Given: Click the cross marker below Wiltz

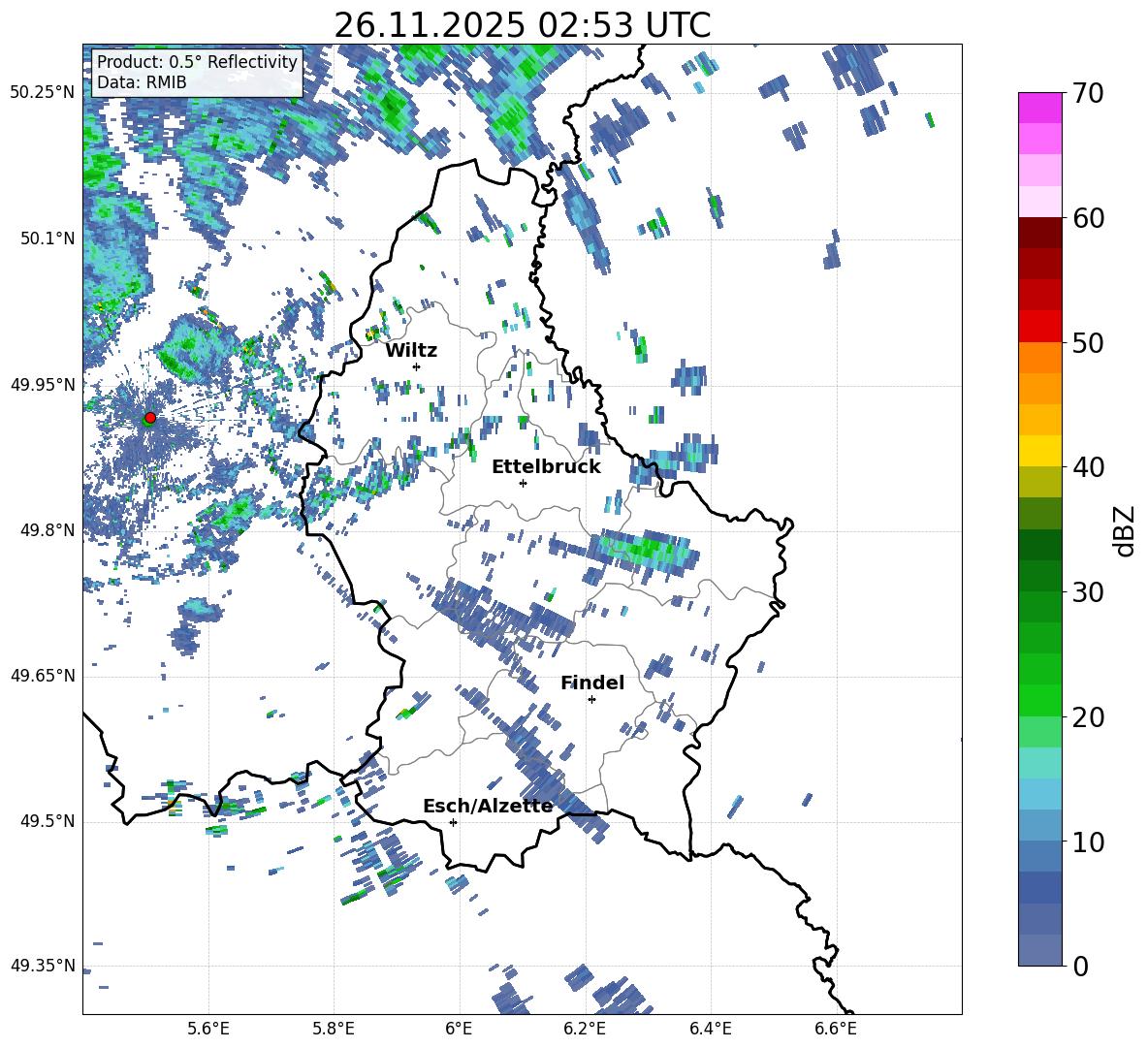Looking at the screenshot, I should pos(416,366).
